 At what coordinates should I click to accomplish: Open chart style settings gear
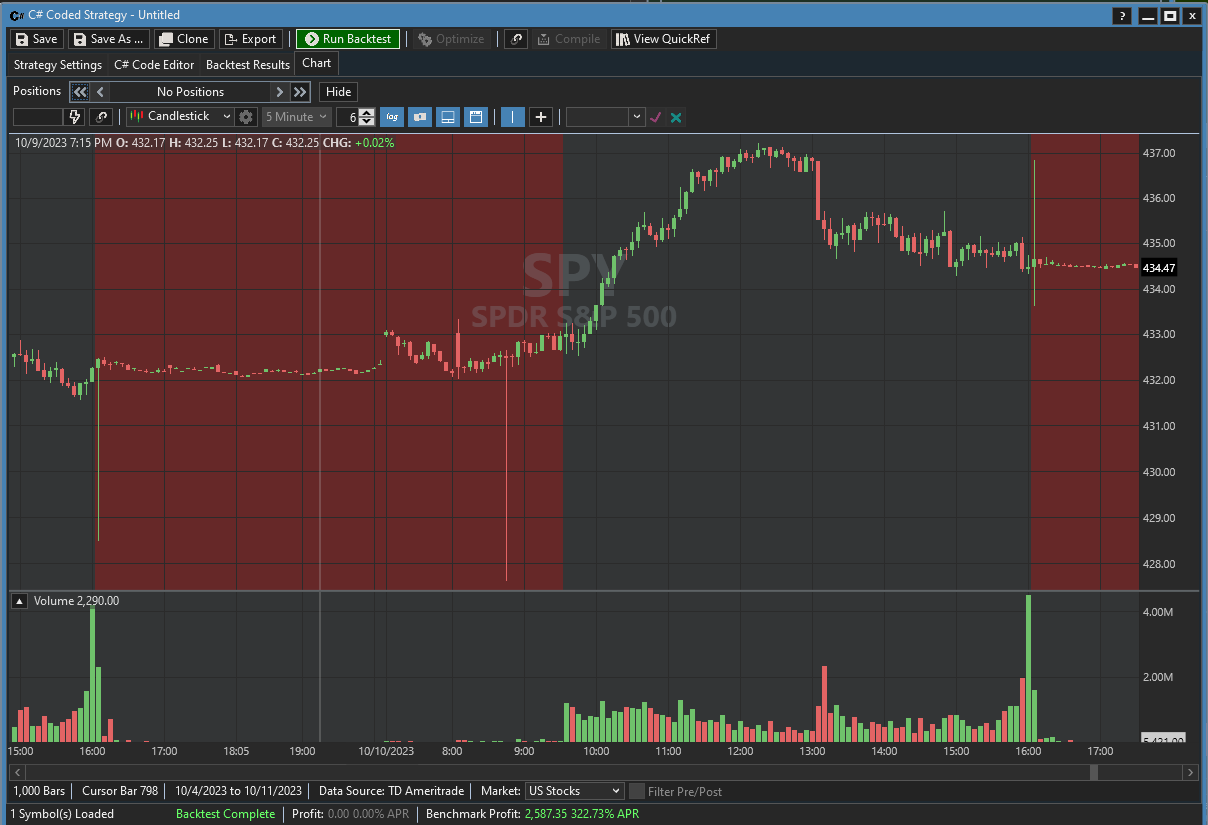click(246, 117)
